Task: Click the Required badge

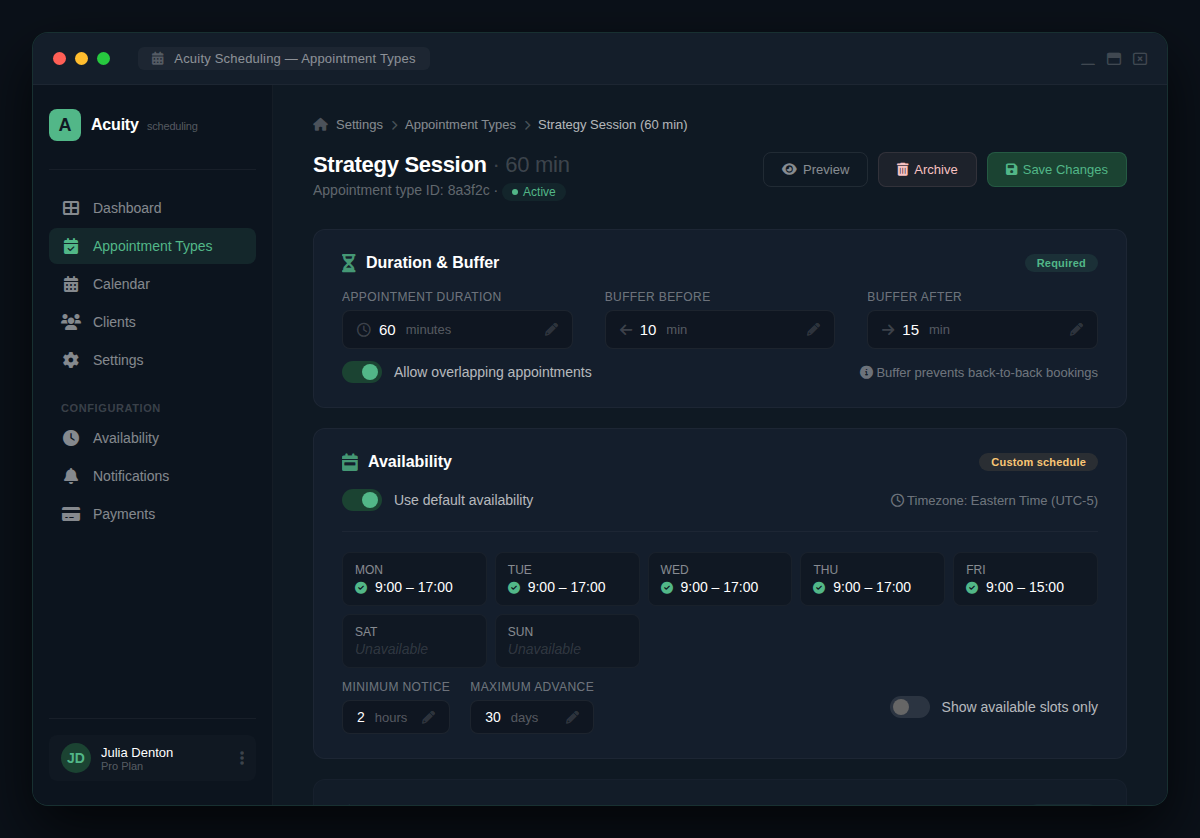Action: pos(1061,263)
